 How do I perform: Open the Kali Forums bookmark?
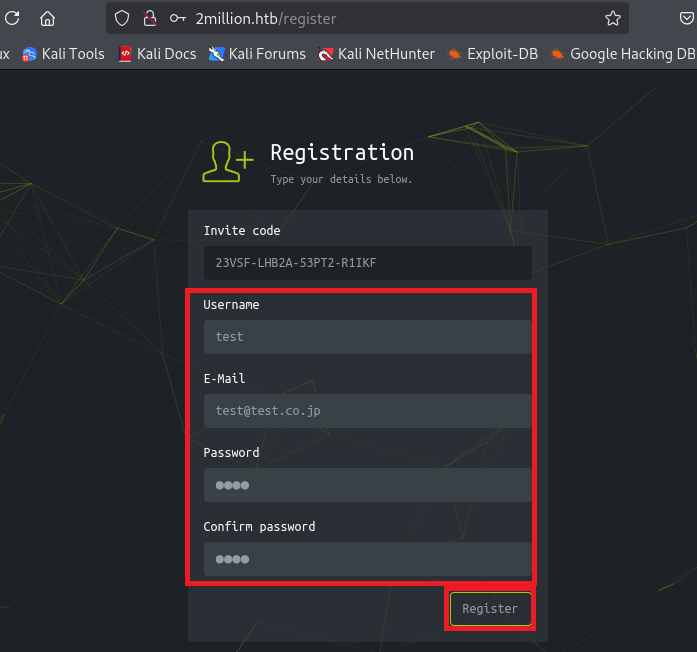pos(257,54)
